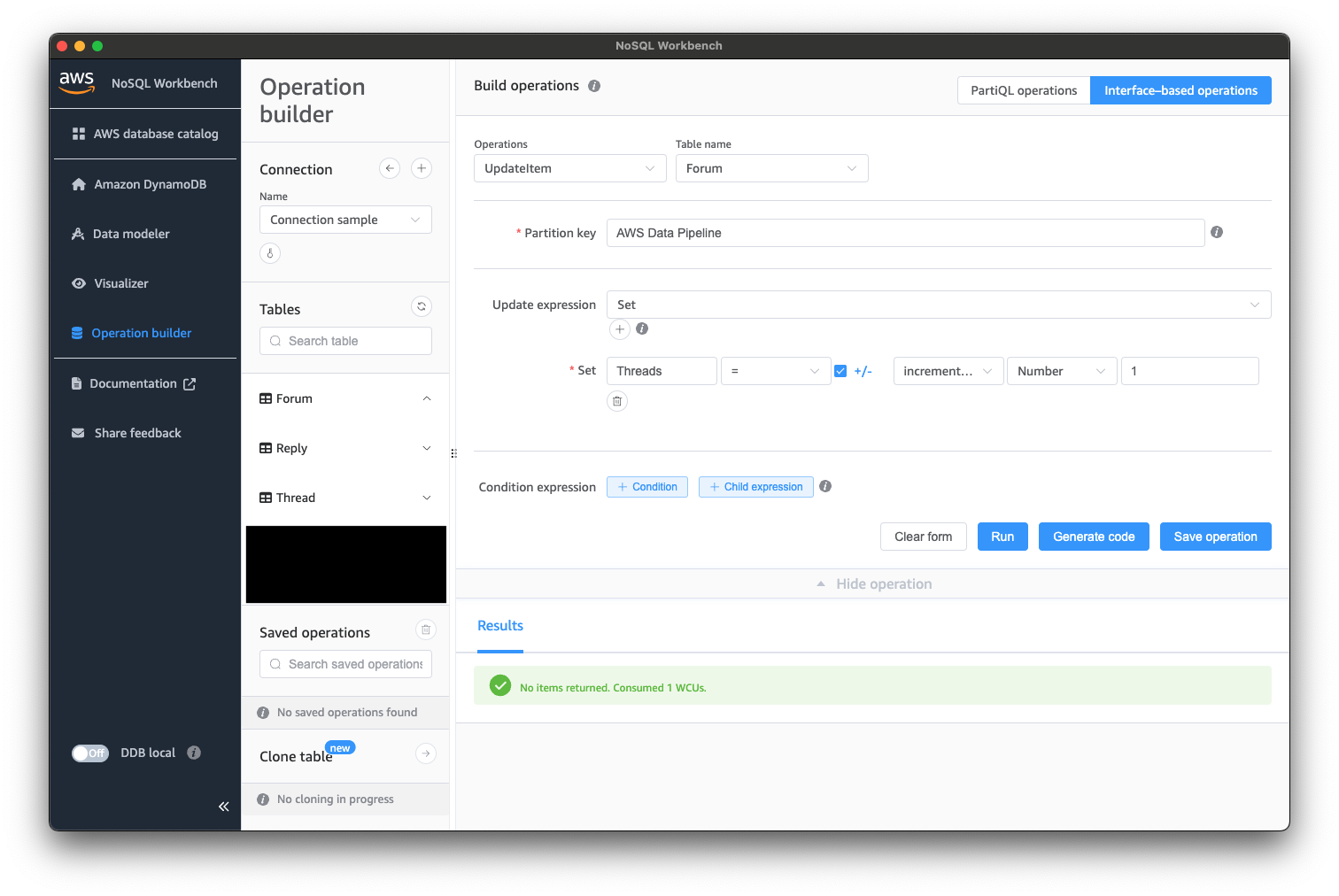This screenshot has height=896, width=1339.
Task: Show DDB local info icon
Action: 194,753
